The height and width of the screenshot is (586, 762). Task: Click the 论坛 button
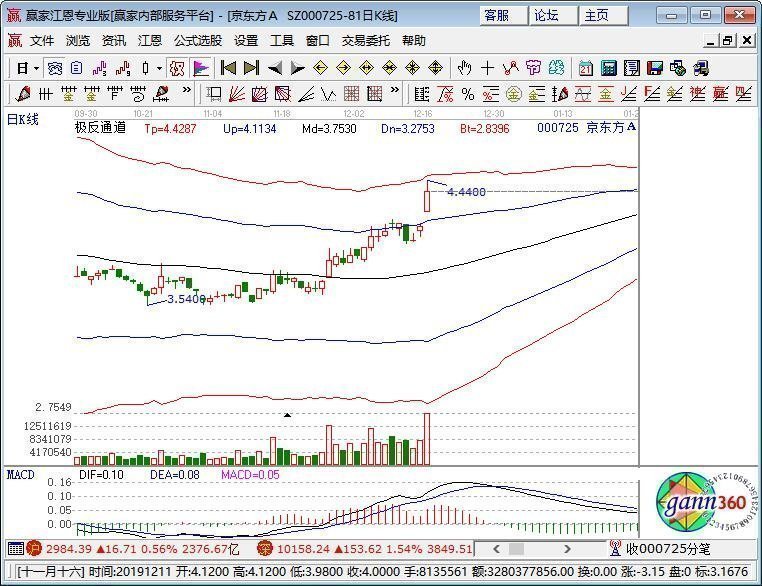(x=554, y=16)
